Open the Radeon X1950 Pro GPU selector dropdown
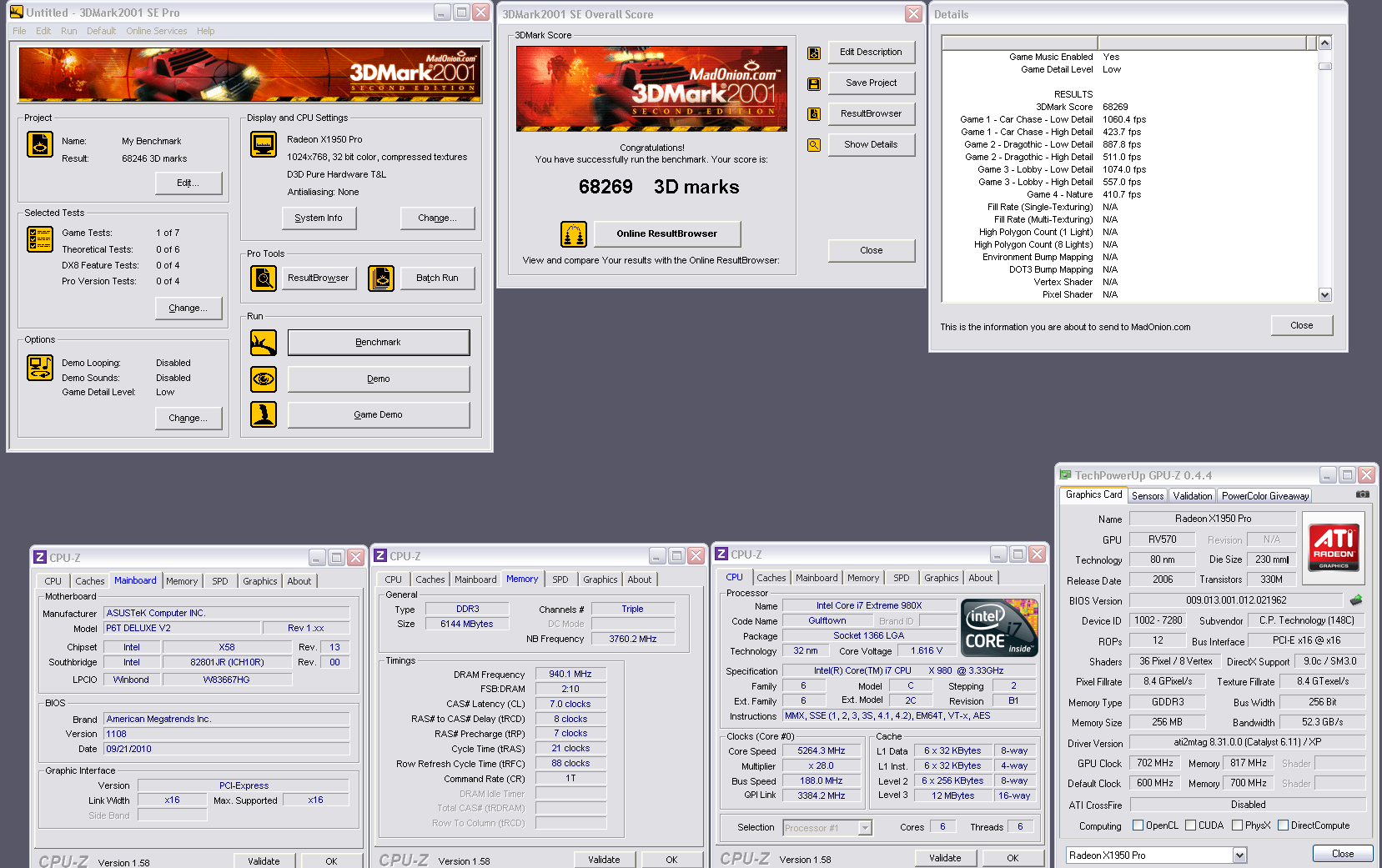 click(x=1239, y=855)
